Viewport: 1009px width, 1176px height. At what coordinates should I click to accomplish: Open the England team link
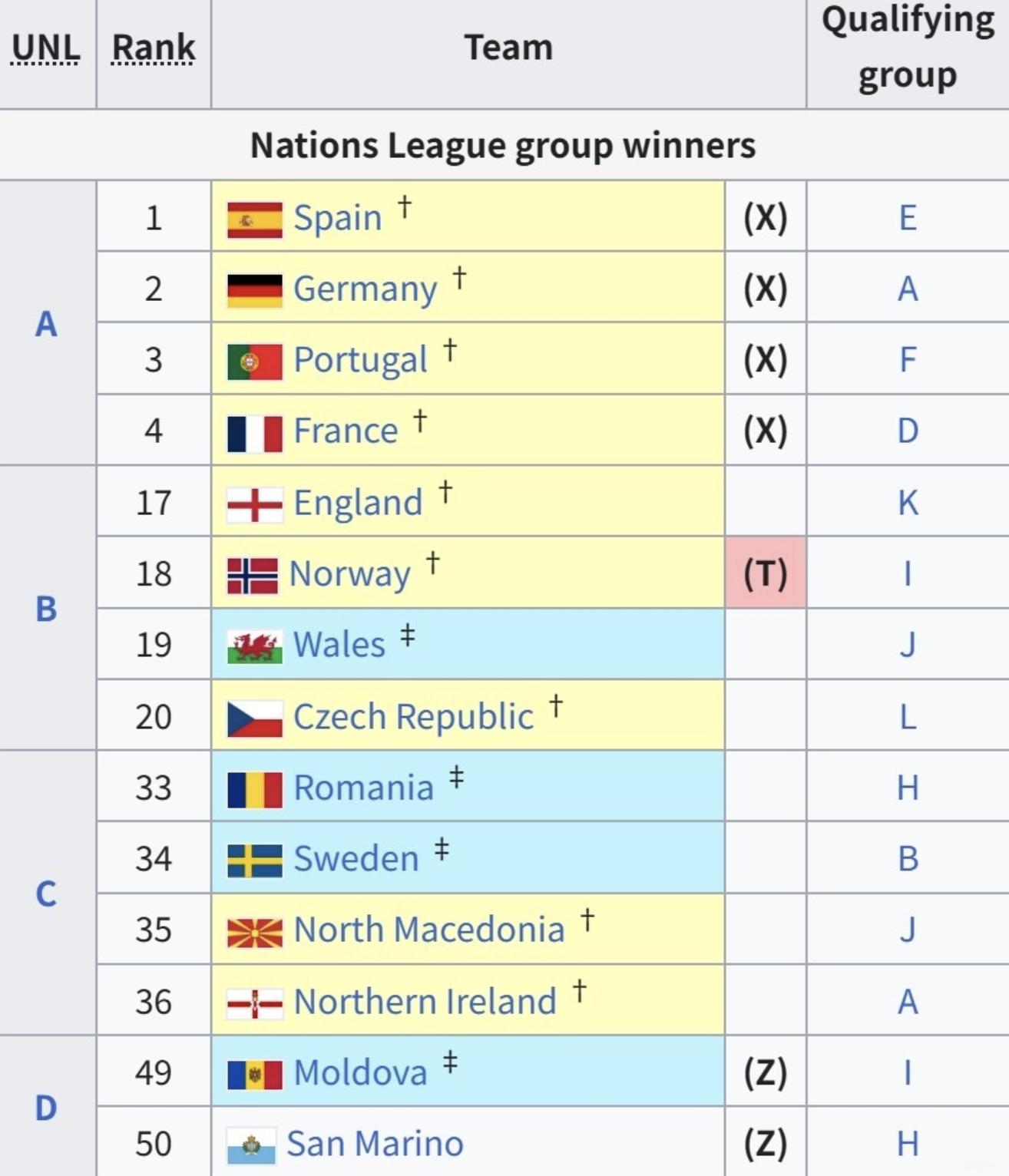pos(358,503)
